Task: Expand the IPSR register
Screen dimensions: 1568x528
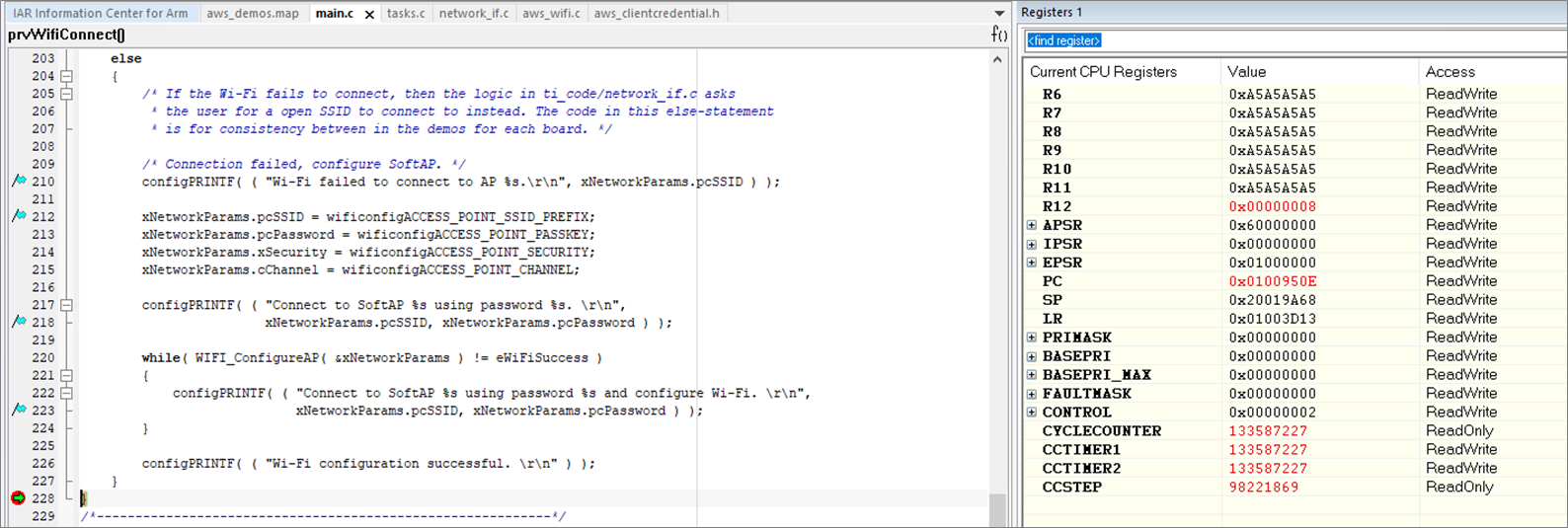Action: [x=1032, y=244]
